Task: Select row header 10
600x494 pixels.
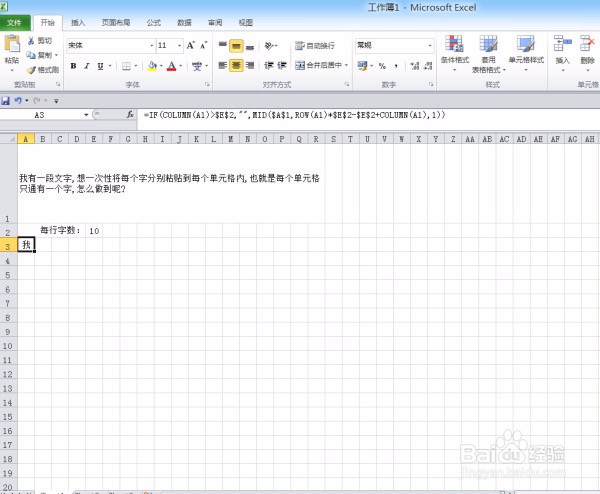Action: pyautogui.click(x=8, y=346)
